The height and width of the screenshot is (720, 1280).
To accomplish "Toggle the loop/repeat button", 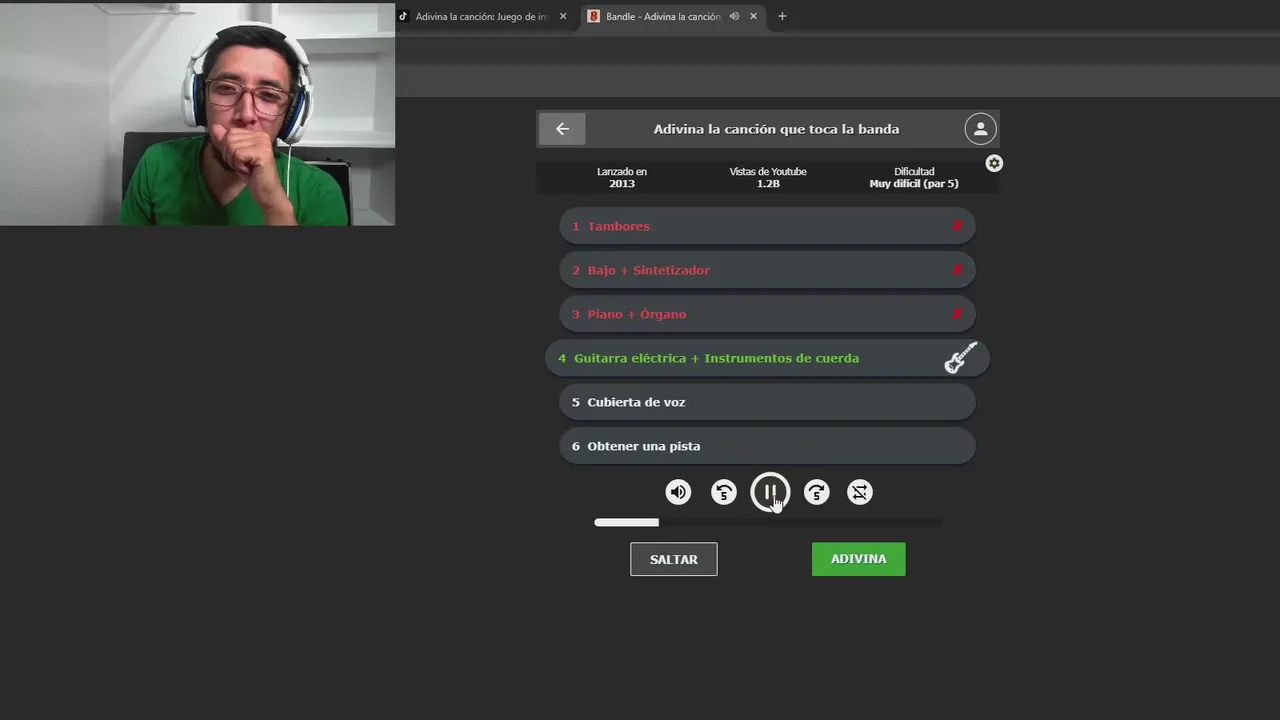I will 860,492.
